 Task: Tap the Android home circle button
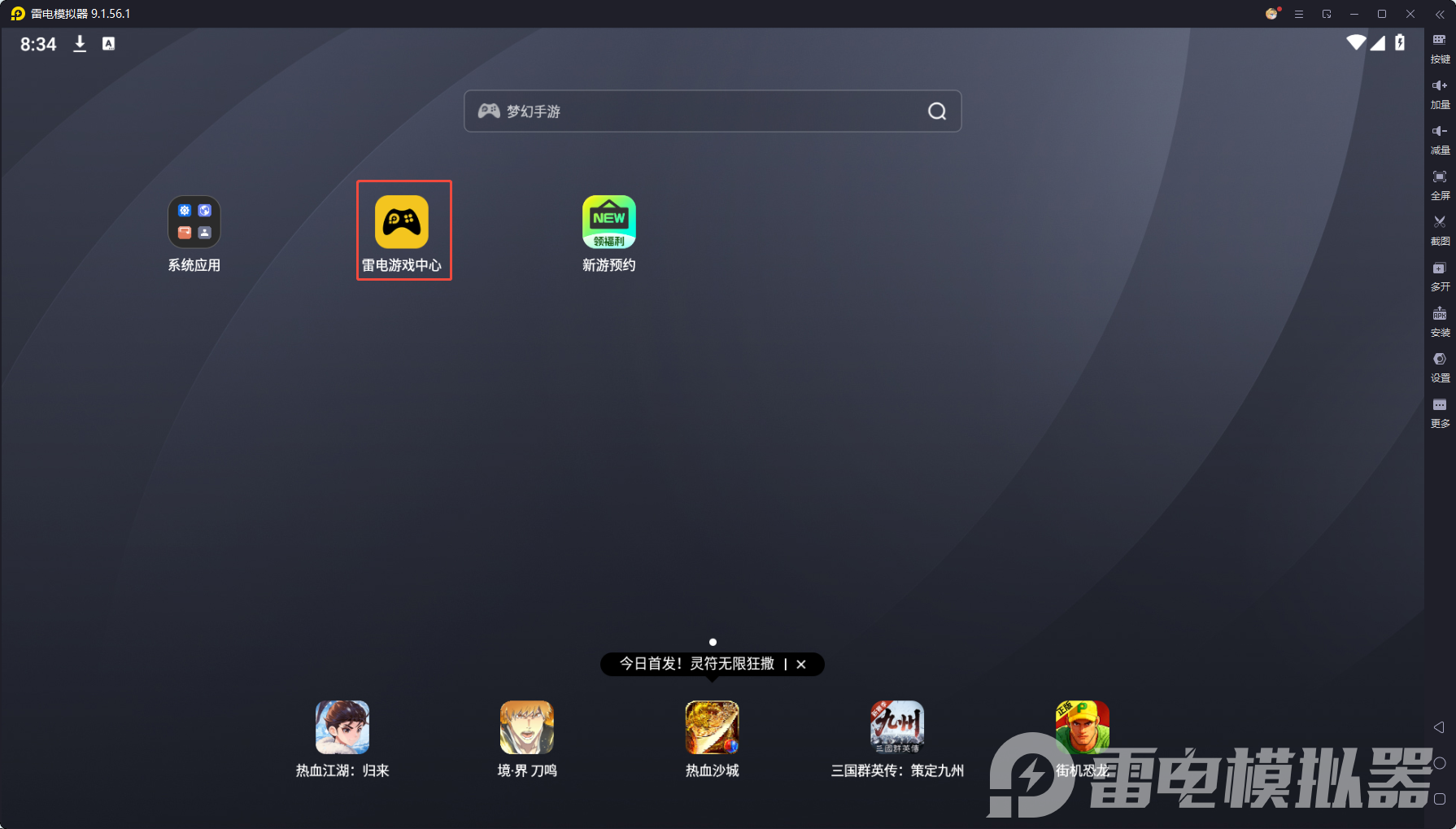click(1440, 763)
